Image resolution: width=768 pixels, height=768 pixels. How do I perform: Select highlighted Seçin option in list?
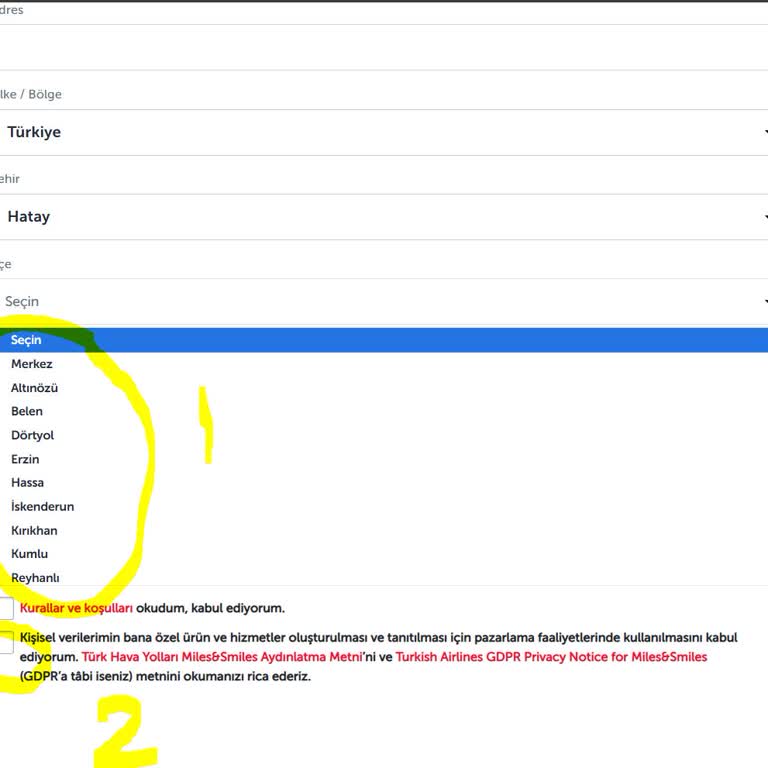click(x=384, y=340)
